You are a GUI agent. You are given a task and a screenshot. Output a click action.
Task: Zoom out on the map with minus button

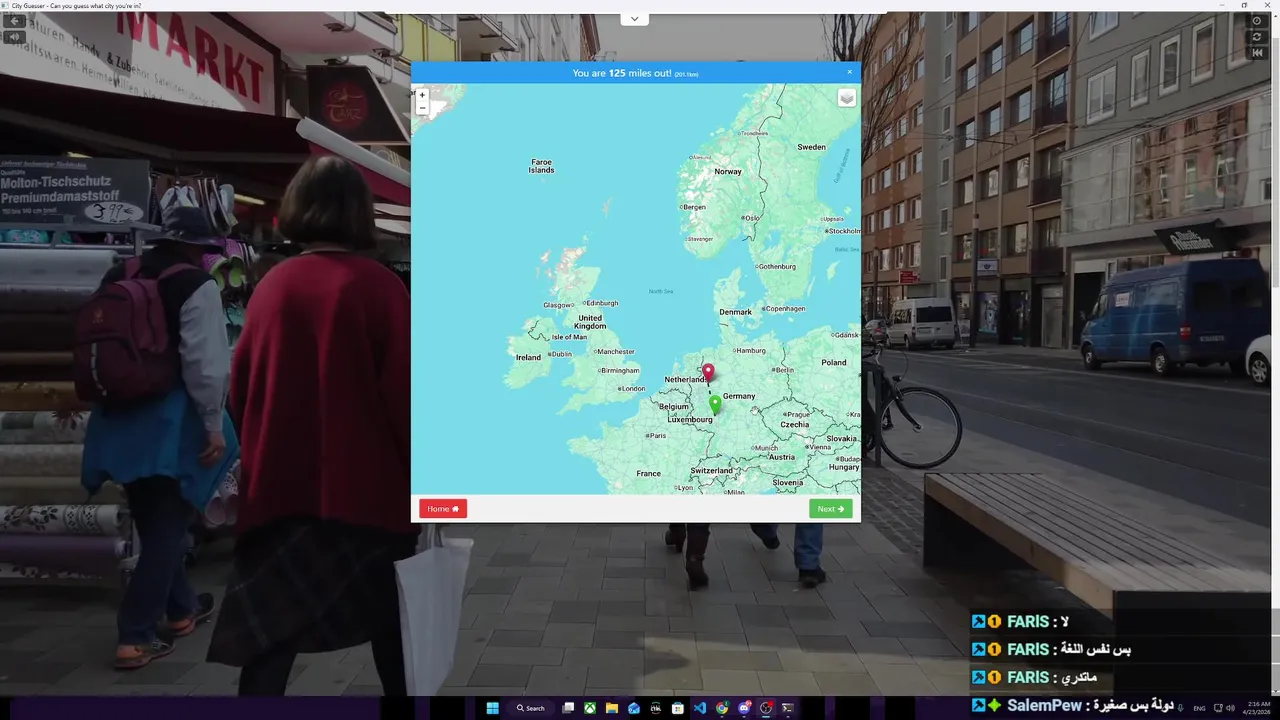(x=422, y=108)
